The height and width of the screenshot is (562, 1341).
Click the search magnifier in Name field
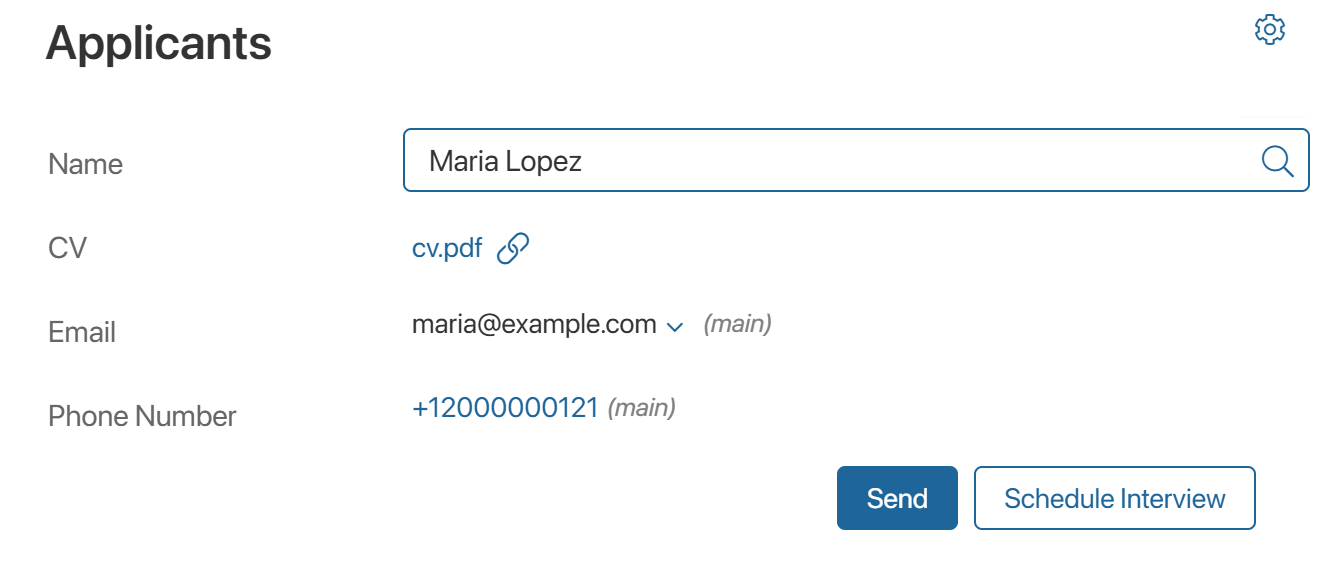1277,160
